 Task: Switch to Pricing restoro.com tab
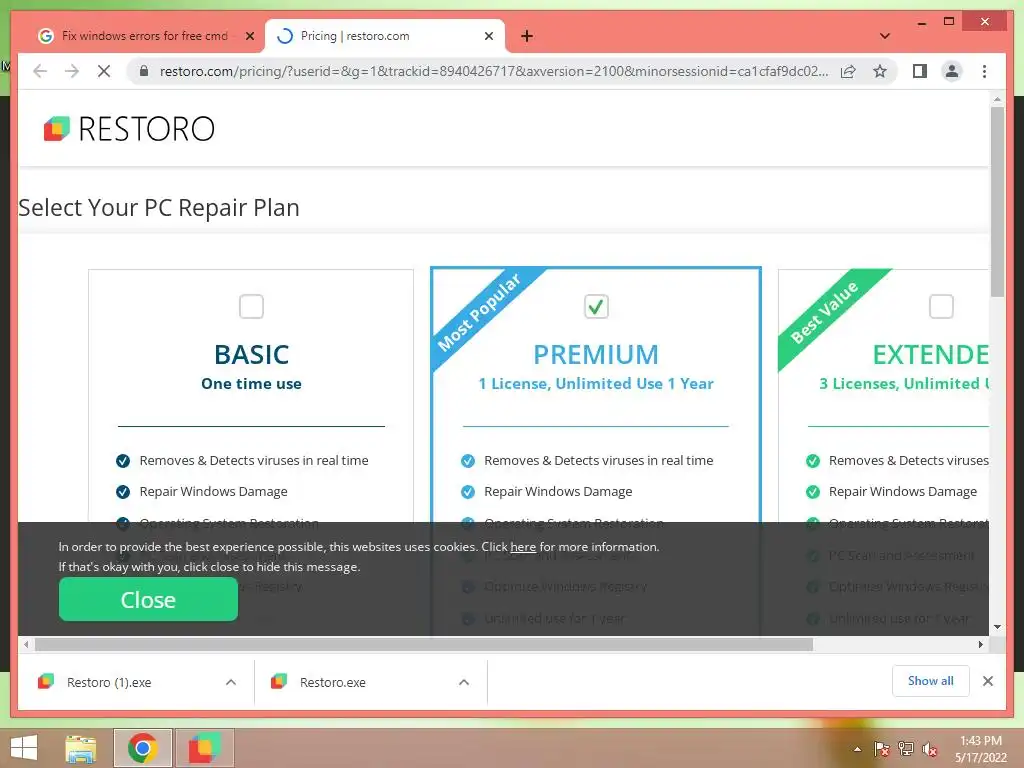384,36
